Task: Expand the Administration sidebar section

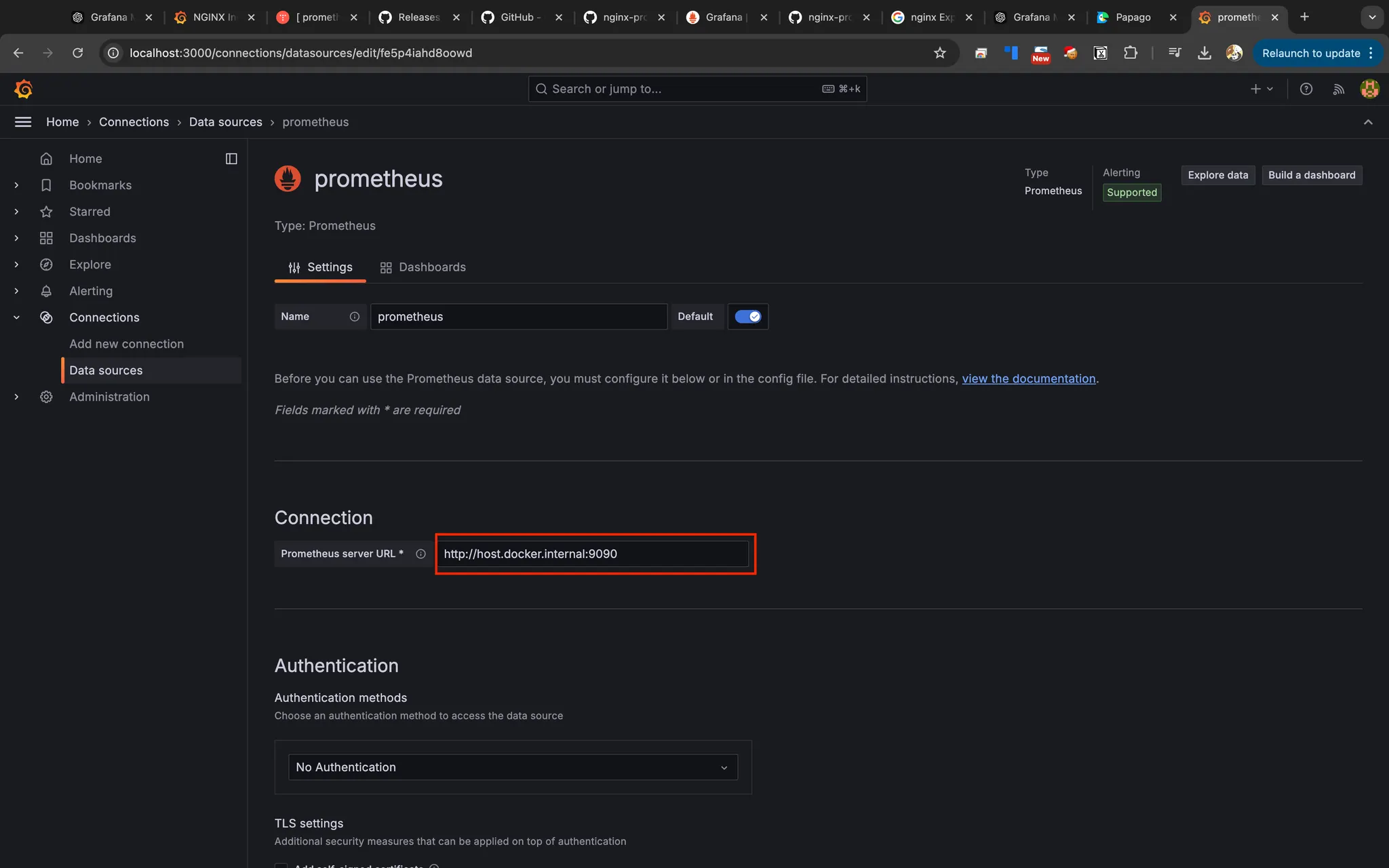Action: [16, 397]
